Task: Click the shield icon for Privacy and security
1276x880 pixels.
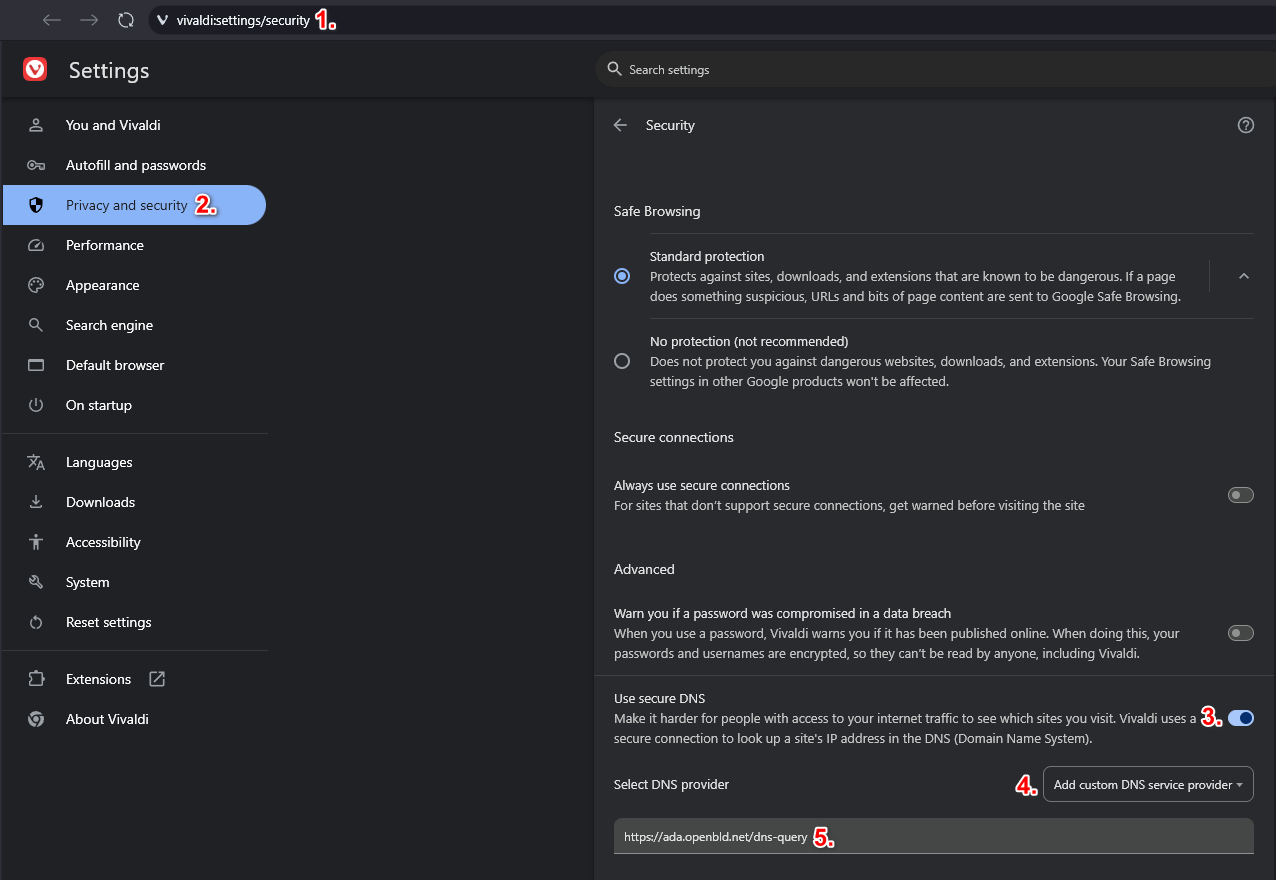Action: coord(36,205)
